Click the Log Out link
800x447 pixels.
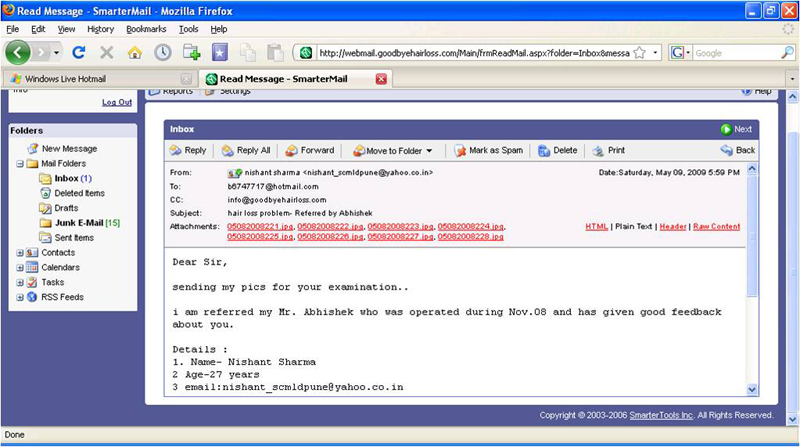coord(116,102)
